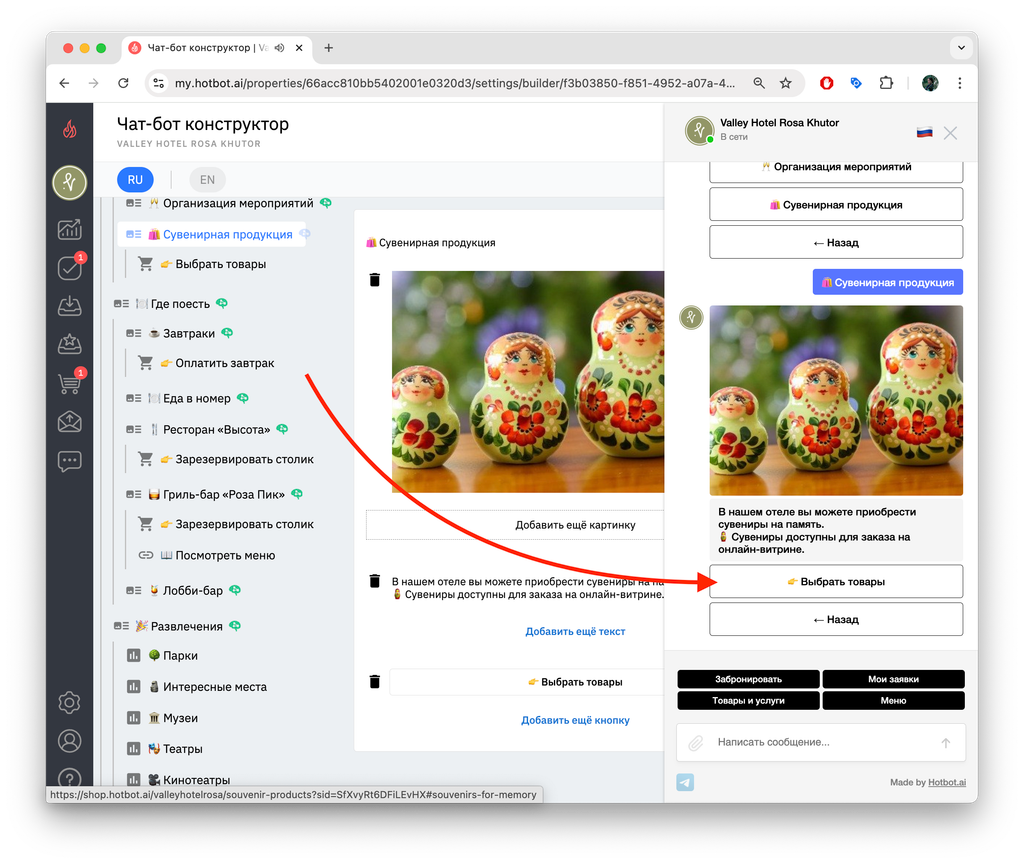
Task: Click the Telegram icon in chat widget
Action: click(685, 782)
